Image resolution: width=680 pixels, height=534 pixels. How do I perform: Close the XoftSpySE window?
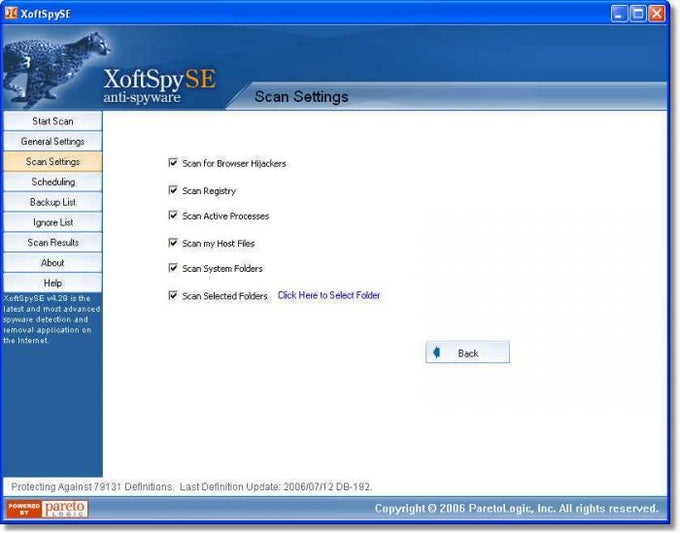(x=657, y=13)
